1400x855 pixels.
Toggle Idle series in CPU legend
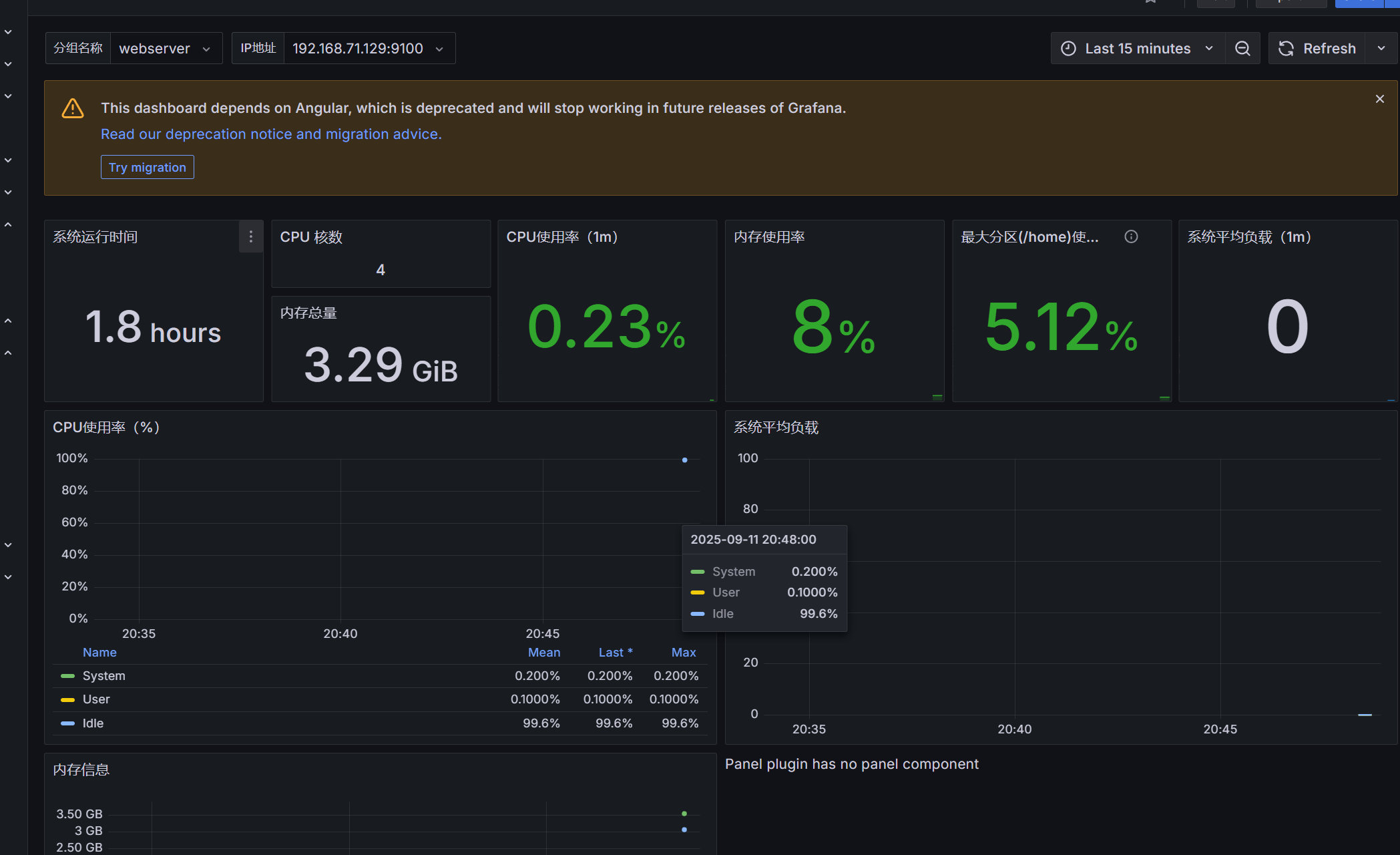[x=93, y=723]
